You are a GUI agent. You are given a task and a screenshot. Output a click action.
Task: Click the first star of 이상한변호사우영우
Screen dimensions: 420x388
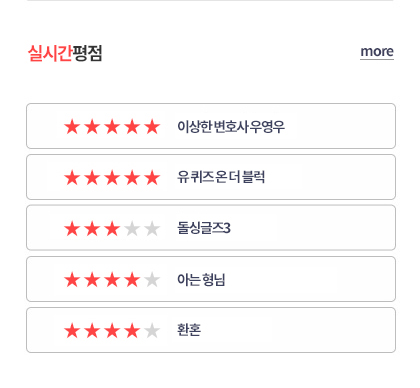[72, 127]
